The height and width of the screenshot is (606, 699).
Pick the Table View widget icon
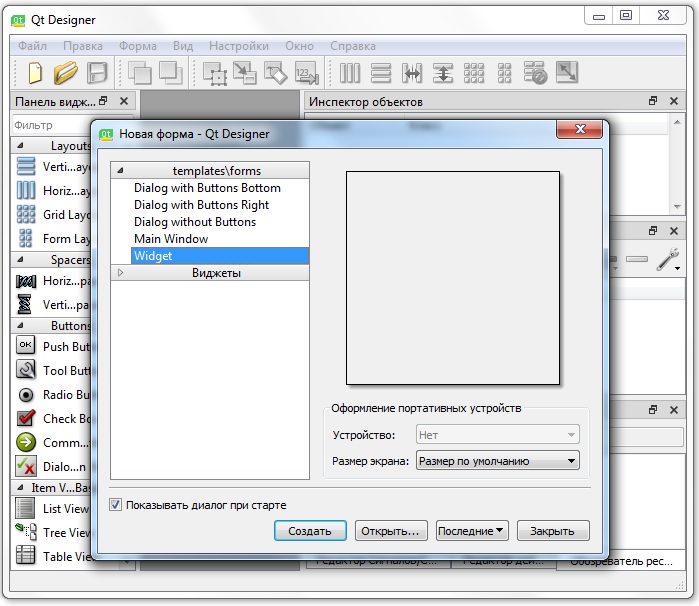pos(25,556)
